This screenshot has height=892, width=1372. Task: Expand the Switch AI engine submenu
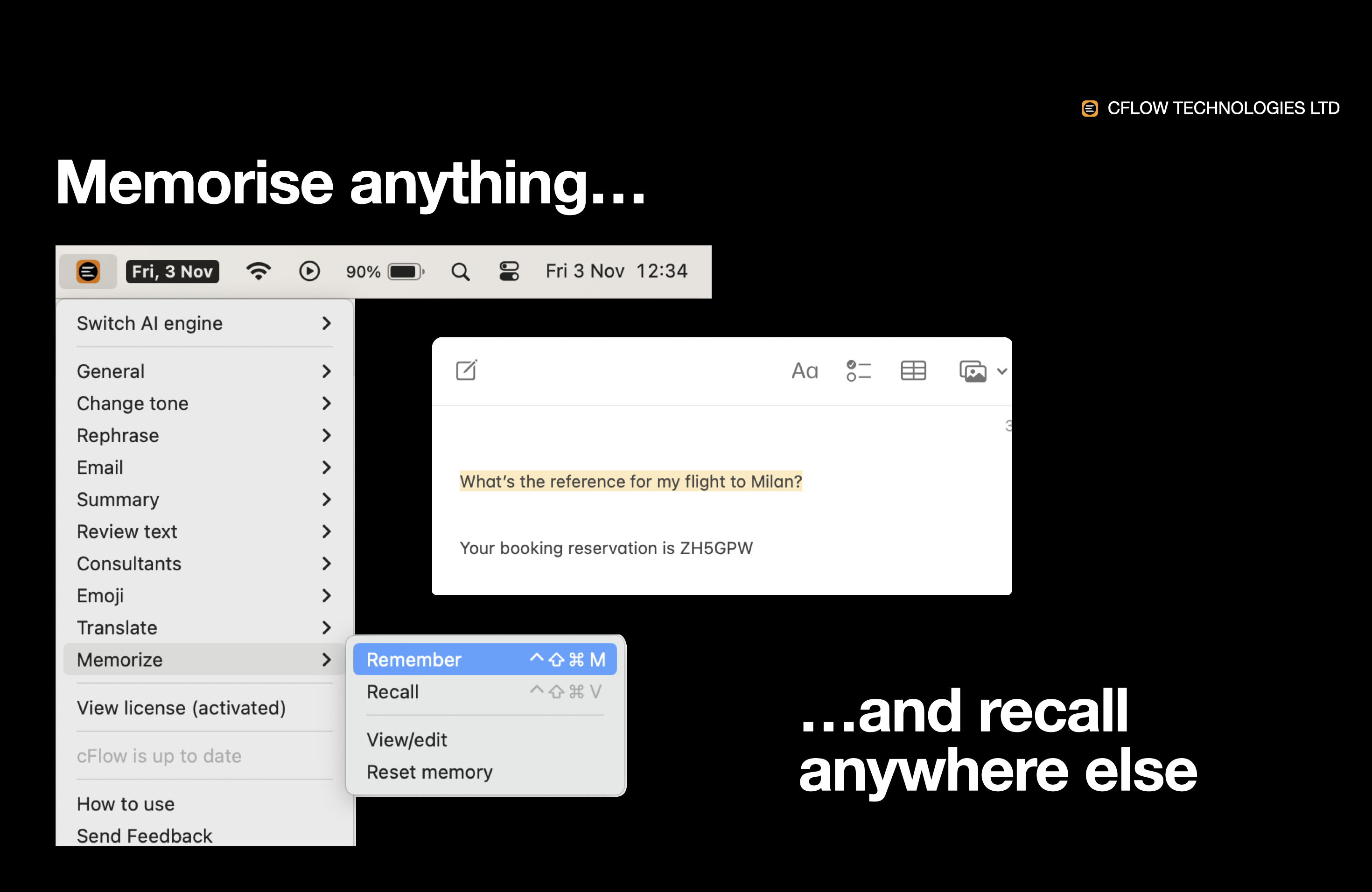326,323
